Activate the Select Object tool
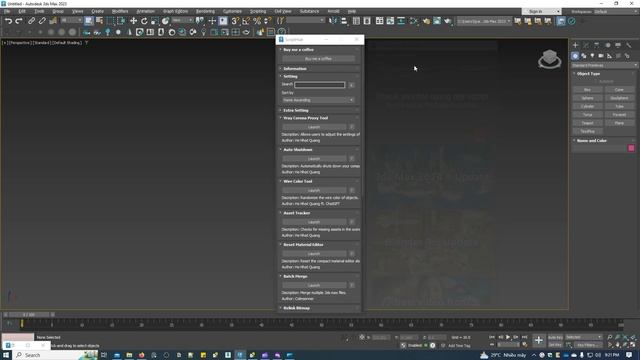This screenshot has width=640, height=360. tap(89, 21)
